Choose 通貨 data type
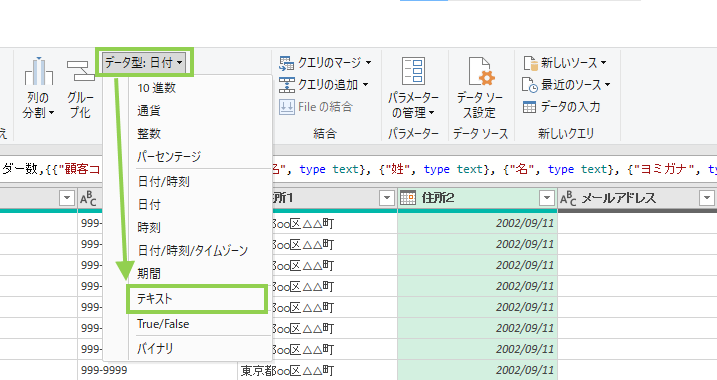This screenshot has width=717, height=380. click(x=149, y=111)
